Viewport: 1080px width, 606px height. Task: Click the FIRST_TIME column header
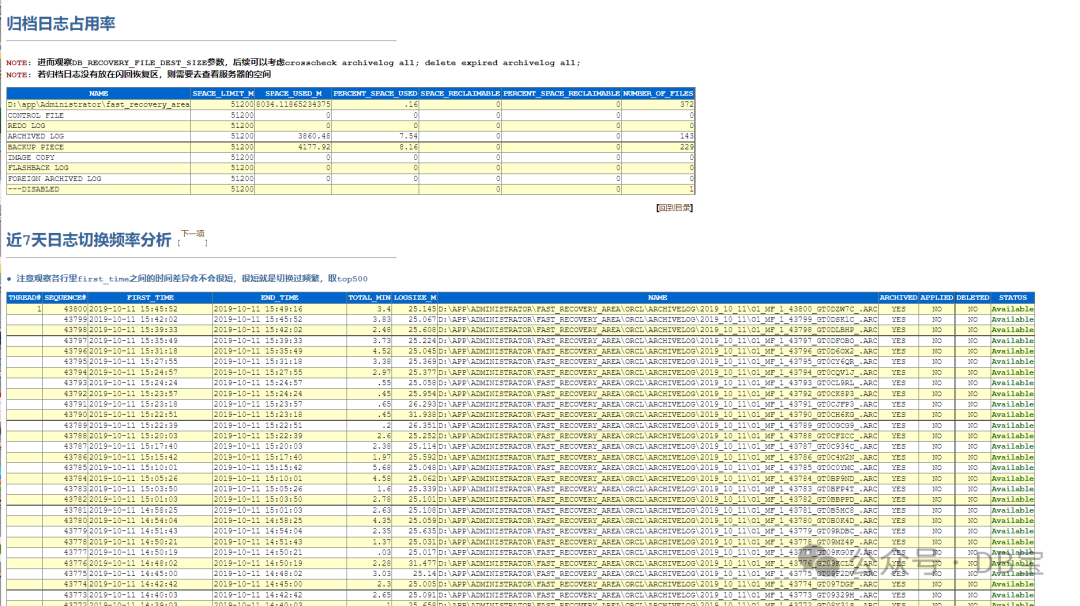coord(150,297)
